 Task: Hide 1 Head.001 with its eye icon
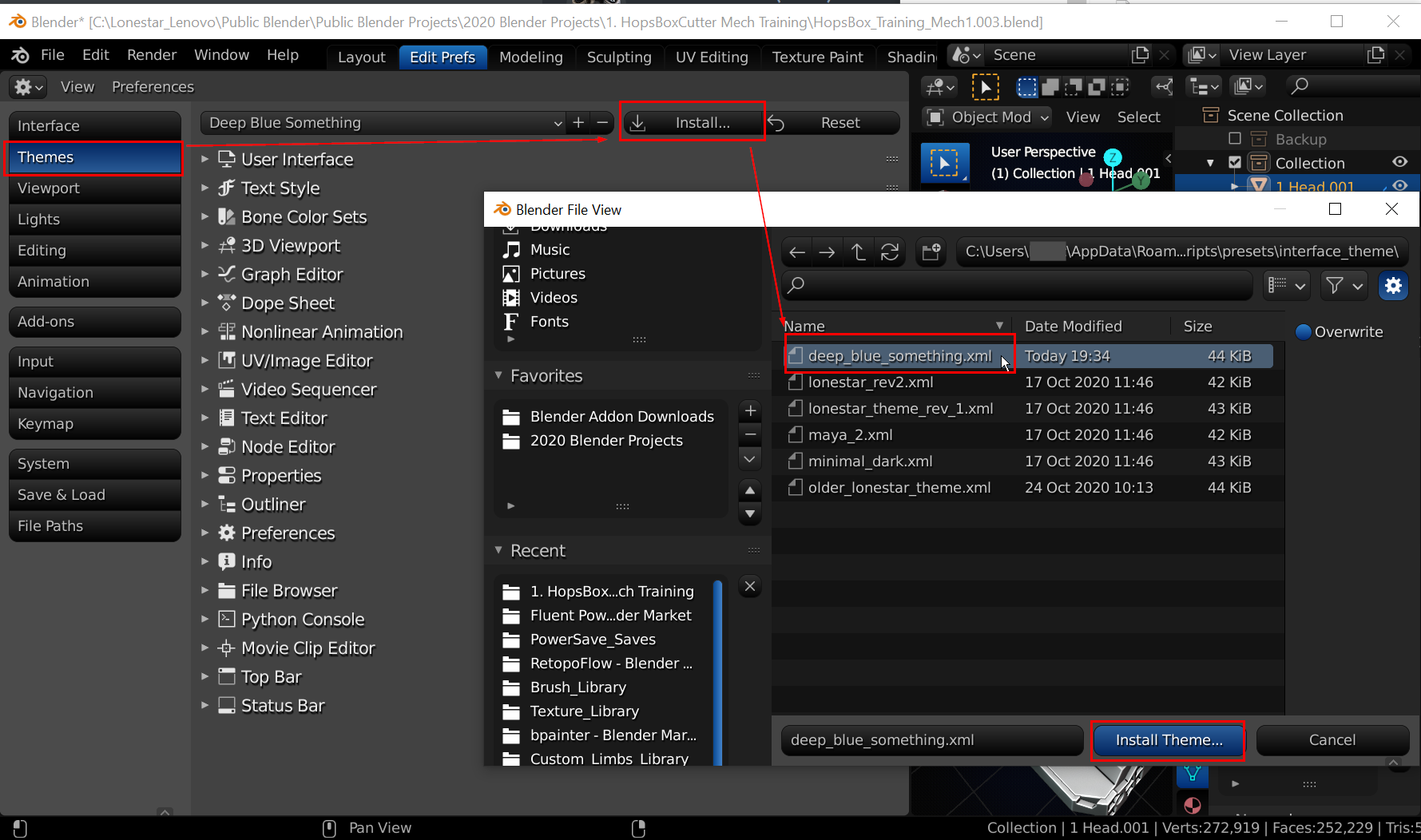coord(1399,185)
